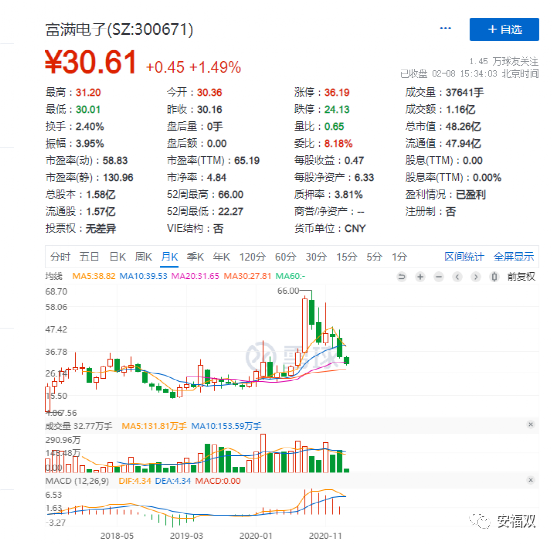Click the MA60 moving average label
Image resolution: width=553 pixels, height=545 pixels.
tap(290, 276)
